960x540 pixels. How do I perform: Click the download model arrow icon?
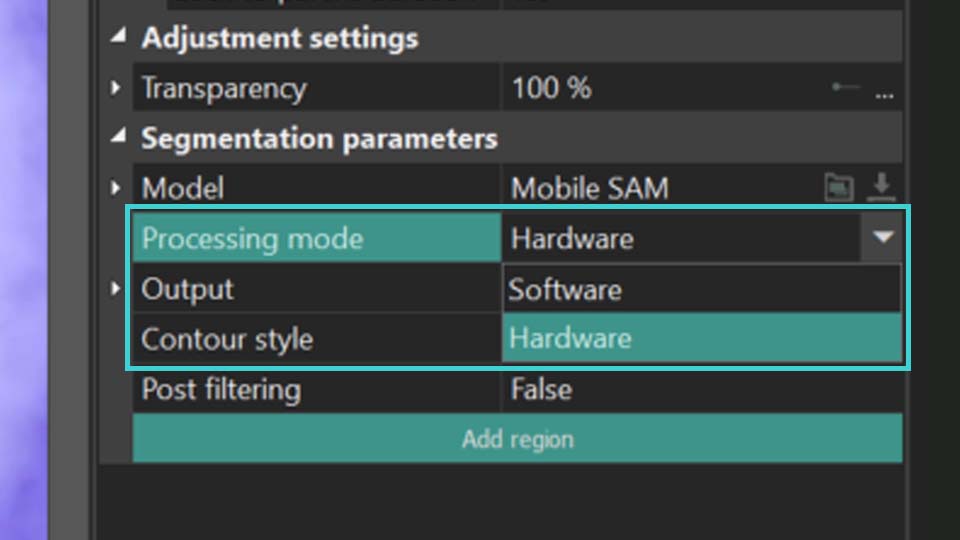(882, 187)
